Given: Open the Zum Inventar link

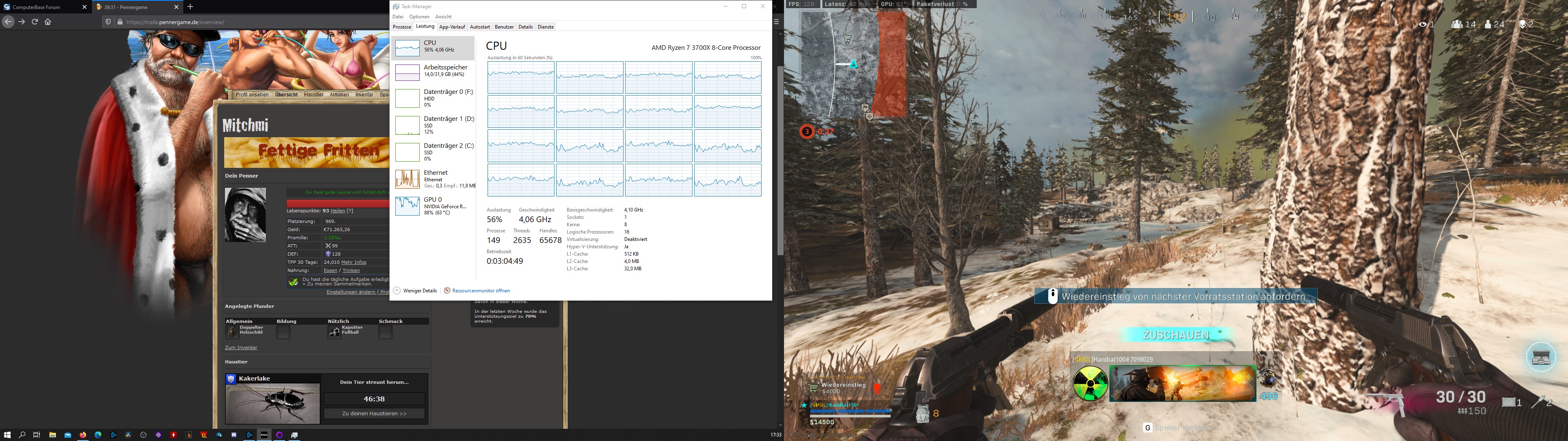Looking at the screenshot, I should click(241, 347).
